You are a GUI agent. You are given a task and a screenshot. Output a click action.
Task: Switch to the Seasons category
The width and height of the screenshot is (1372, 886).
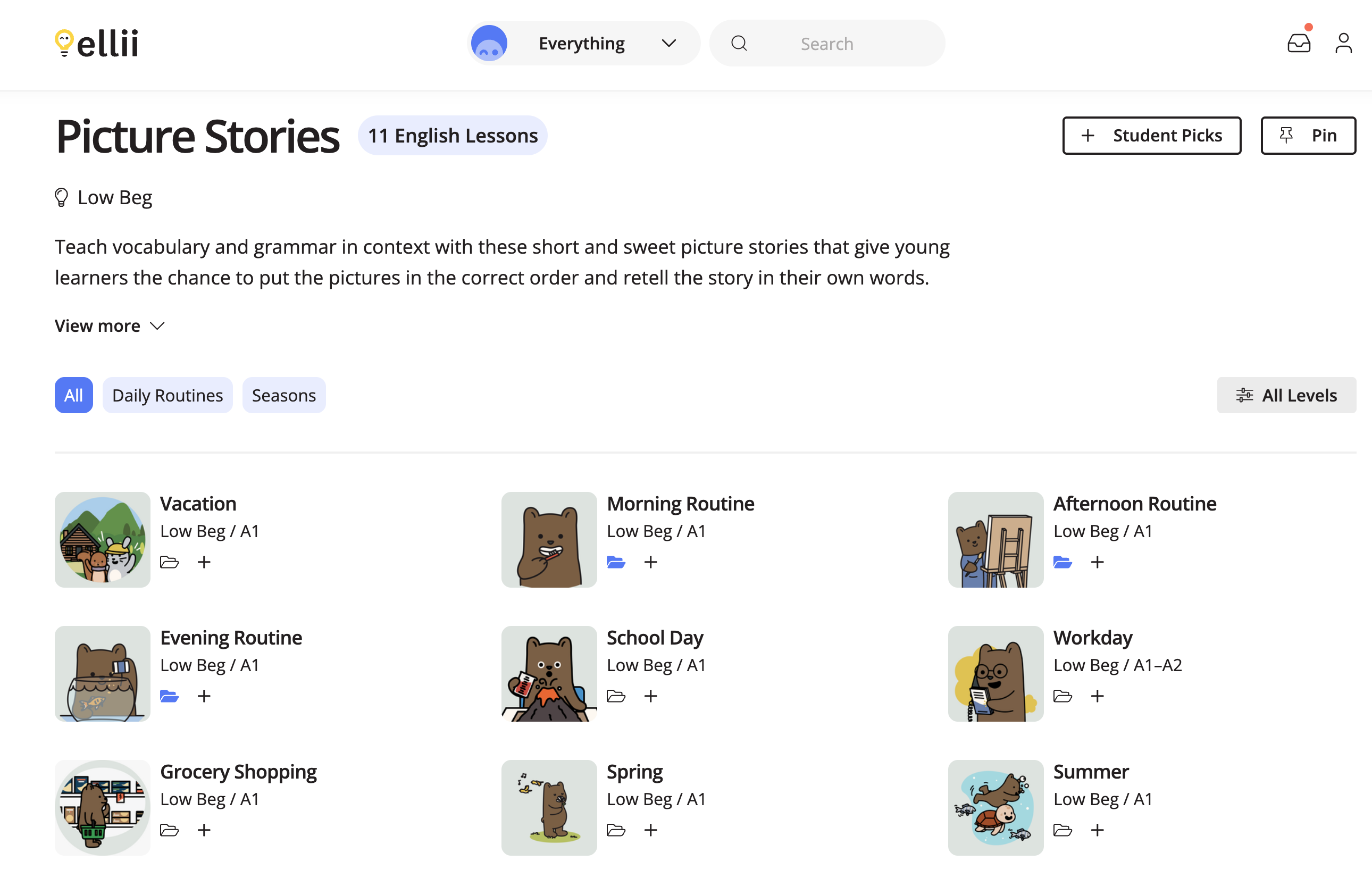283,395
